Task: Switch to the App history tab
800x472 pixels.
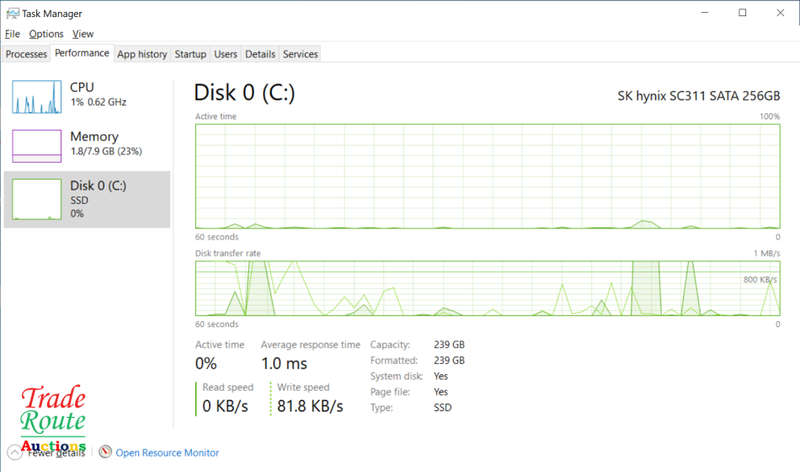Action: (142, 54)
